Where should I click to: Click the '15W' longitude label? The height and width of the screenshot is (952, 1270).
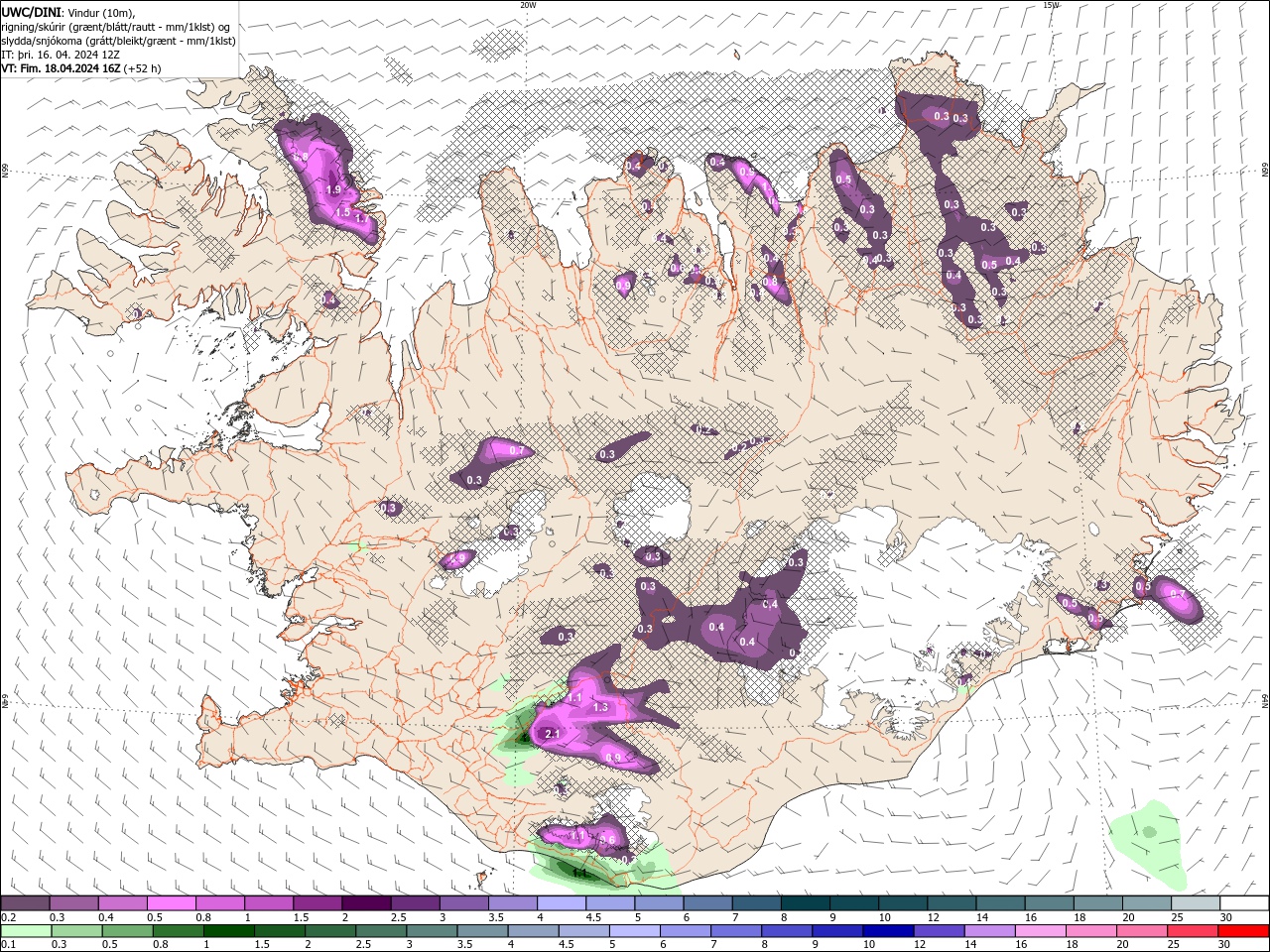click(1052, 5)
